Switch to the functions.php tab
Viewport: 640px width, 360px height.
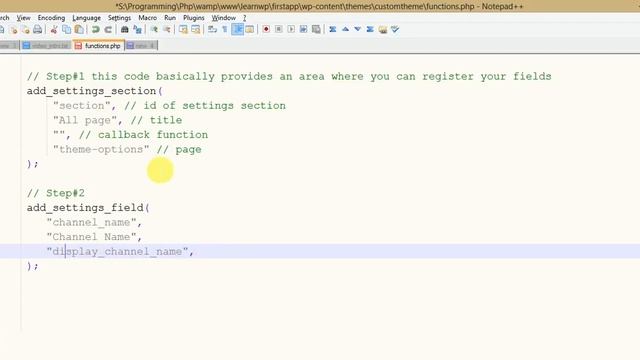(x=98, y=46)
